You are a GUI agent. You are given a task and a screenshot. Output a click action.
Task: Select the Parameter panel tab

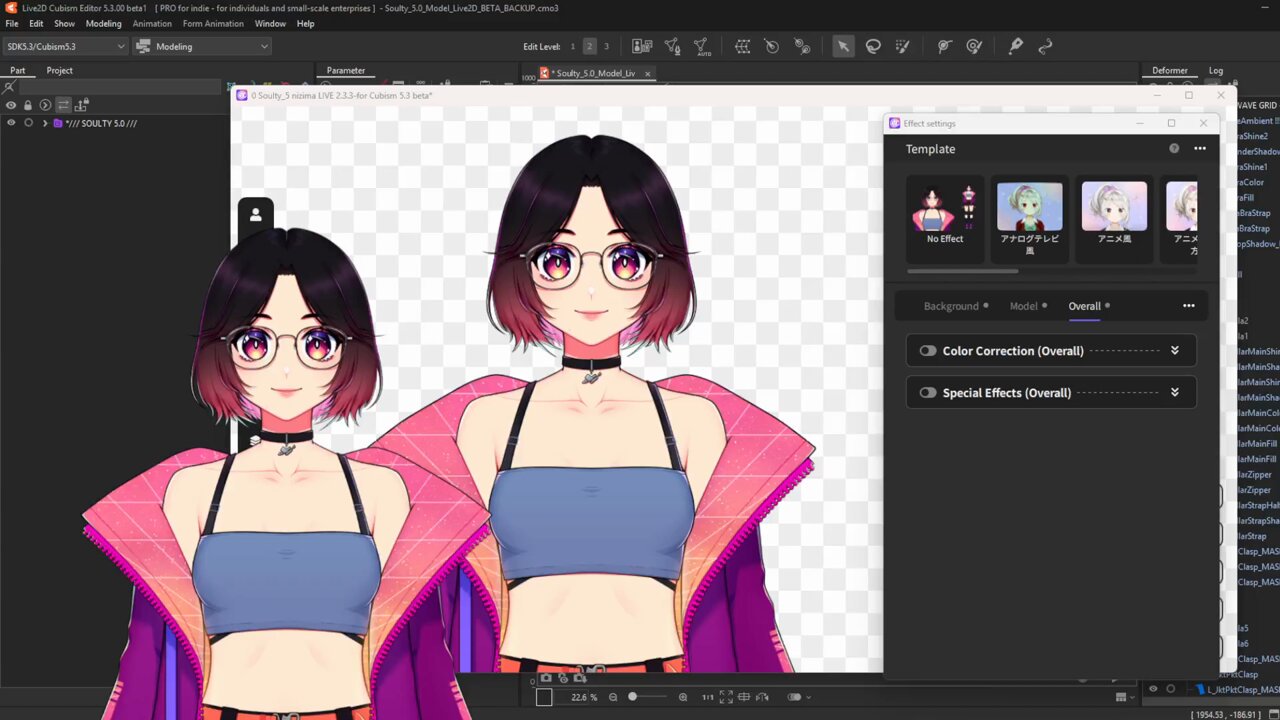coord(346,71)
